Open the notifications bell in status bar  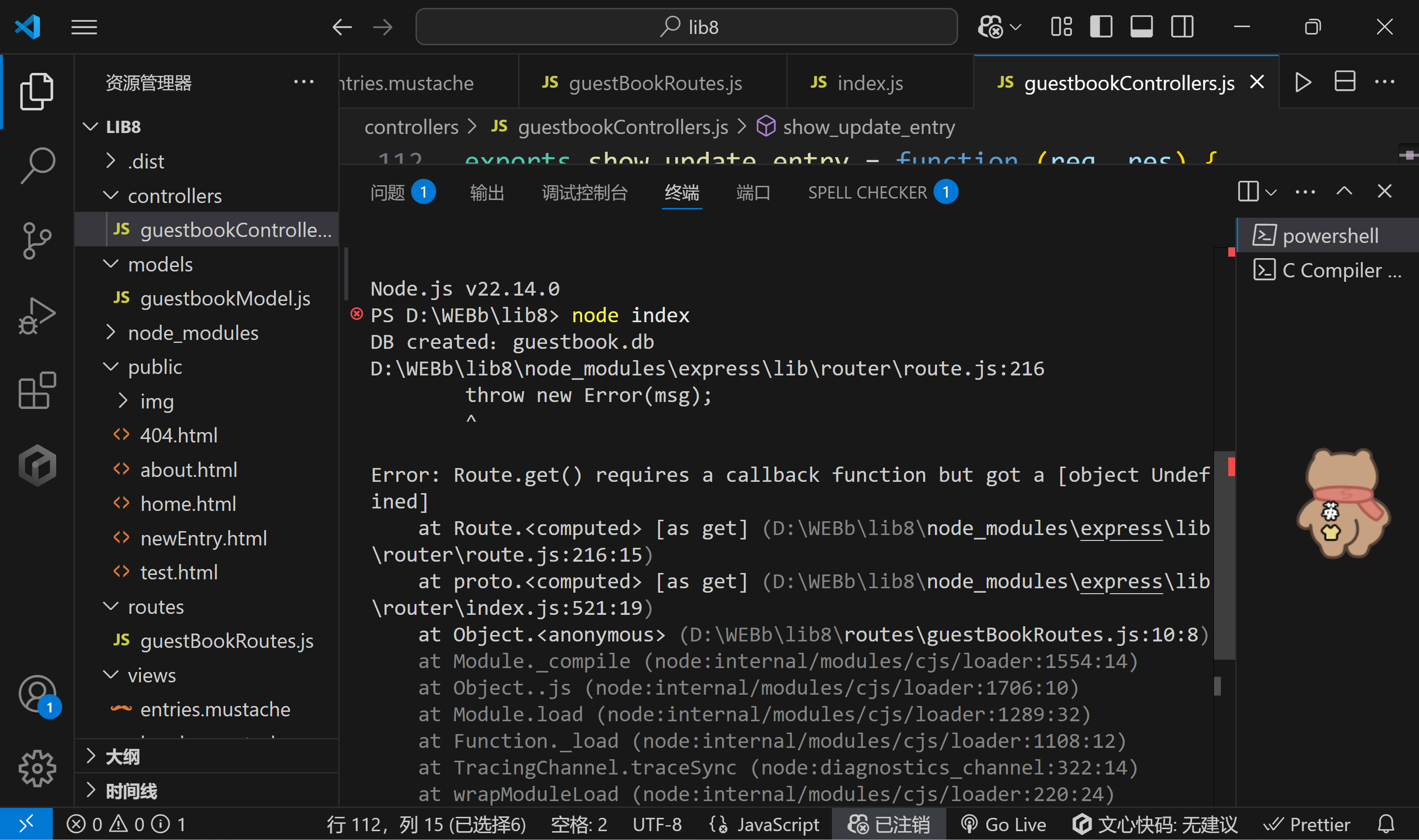tap(1385, 824)
